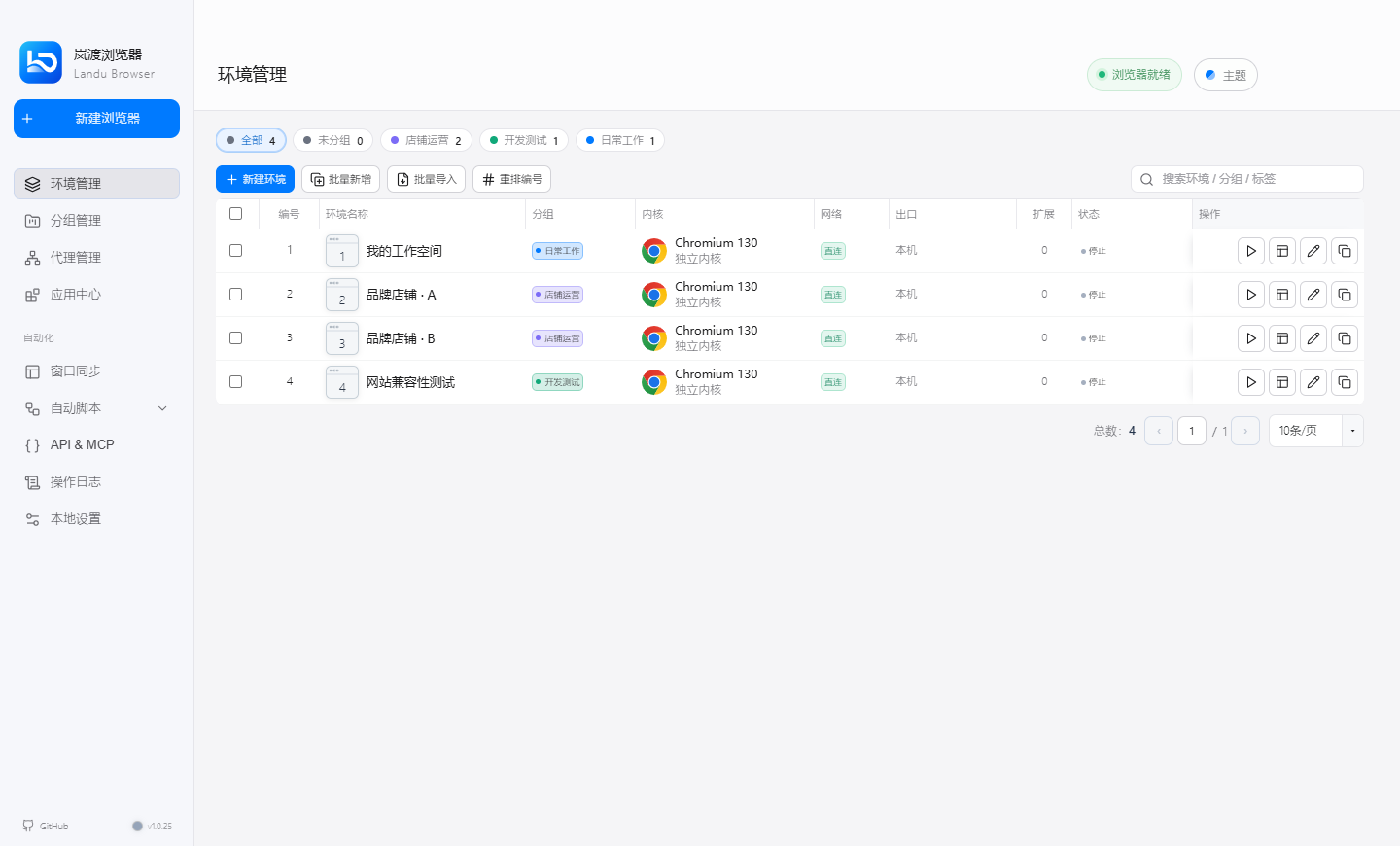Show the 店铺运营 group filter

click(426, 140)
